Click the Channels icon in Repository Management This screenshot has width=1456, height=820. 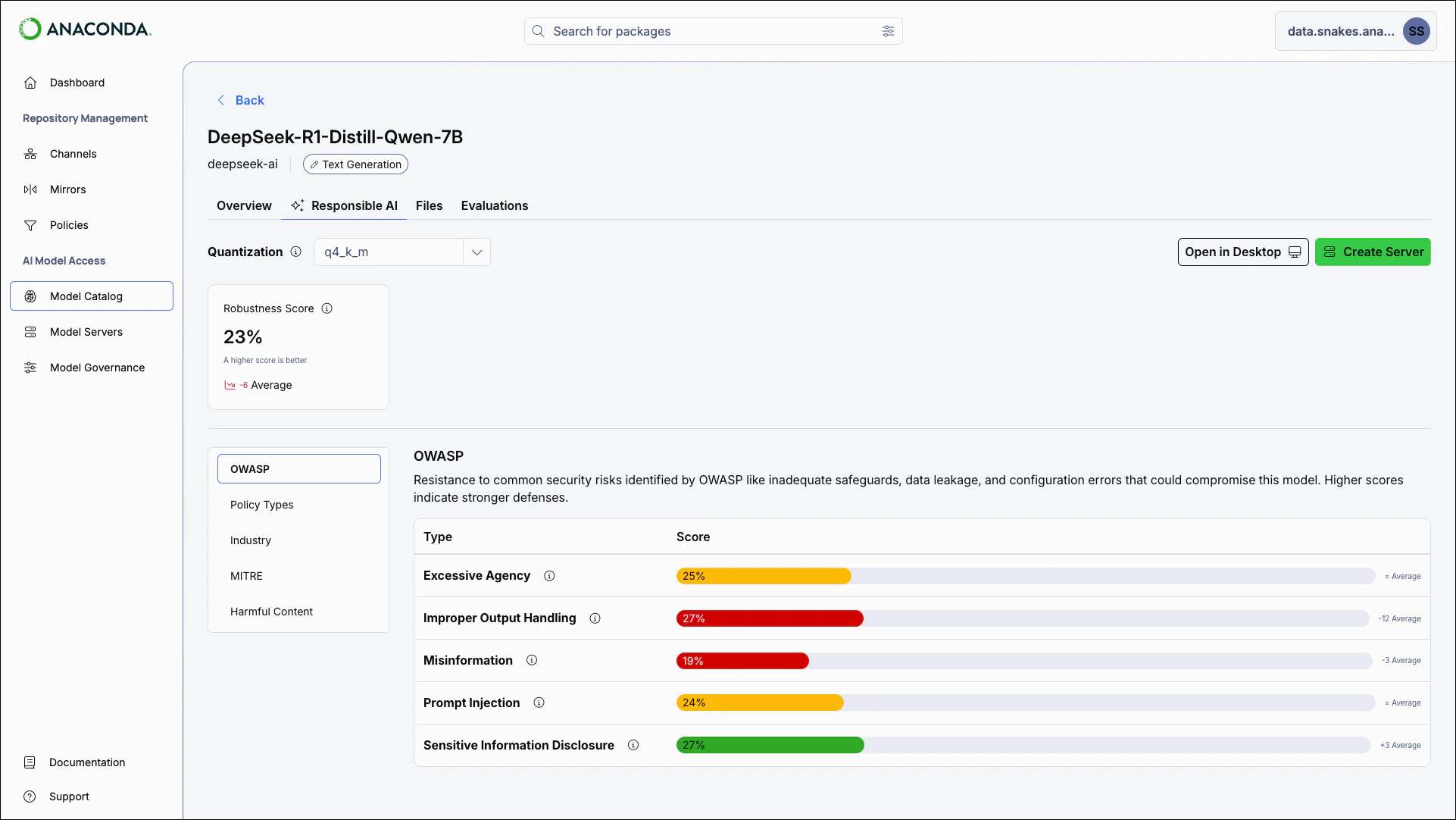pyautogui.click(x=30, y=154)
